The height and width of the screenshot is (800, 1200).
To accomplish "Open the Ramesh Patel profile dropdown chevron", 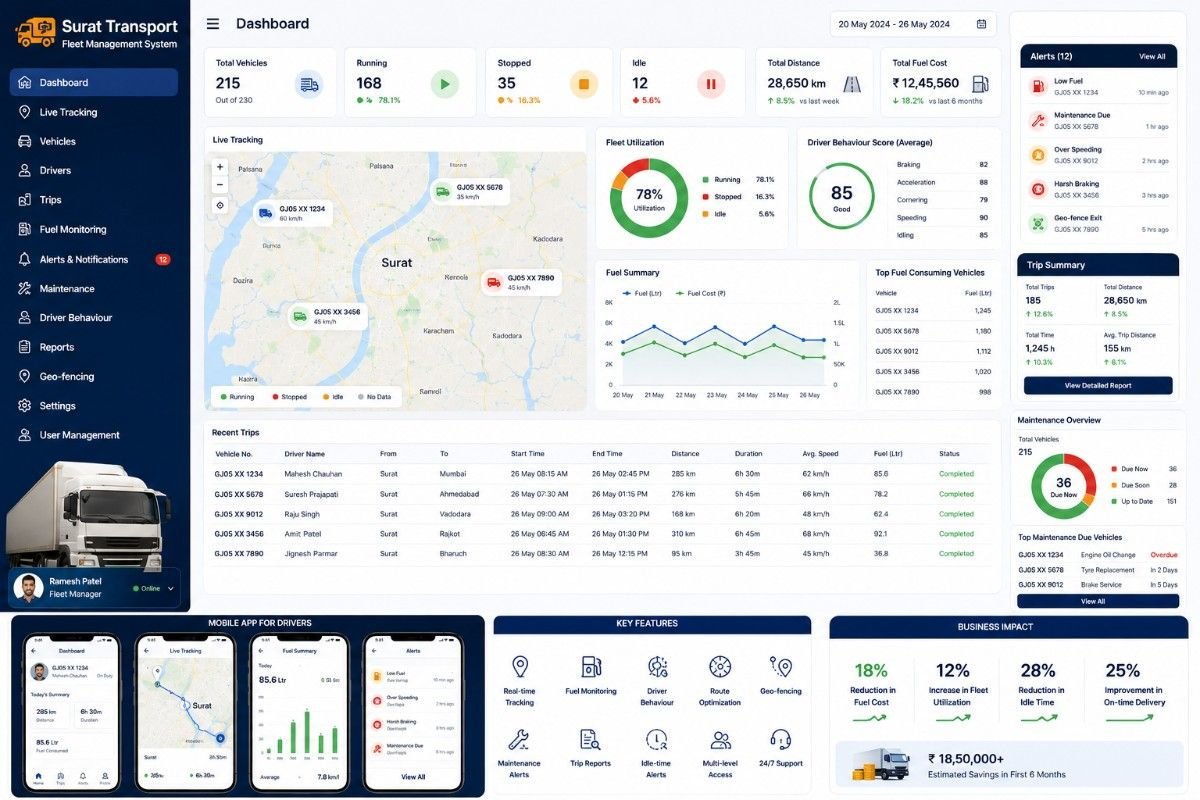I will (171, 589).
